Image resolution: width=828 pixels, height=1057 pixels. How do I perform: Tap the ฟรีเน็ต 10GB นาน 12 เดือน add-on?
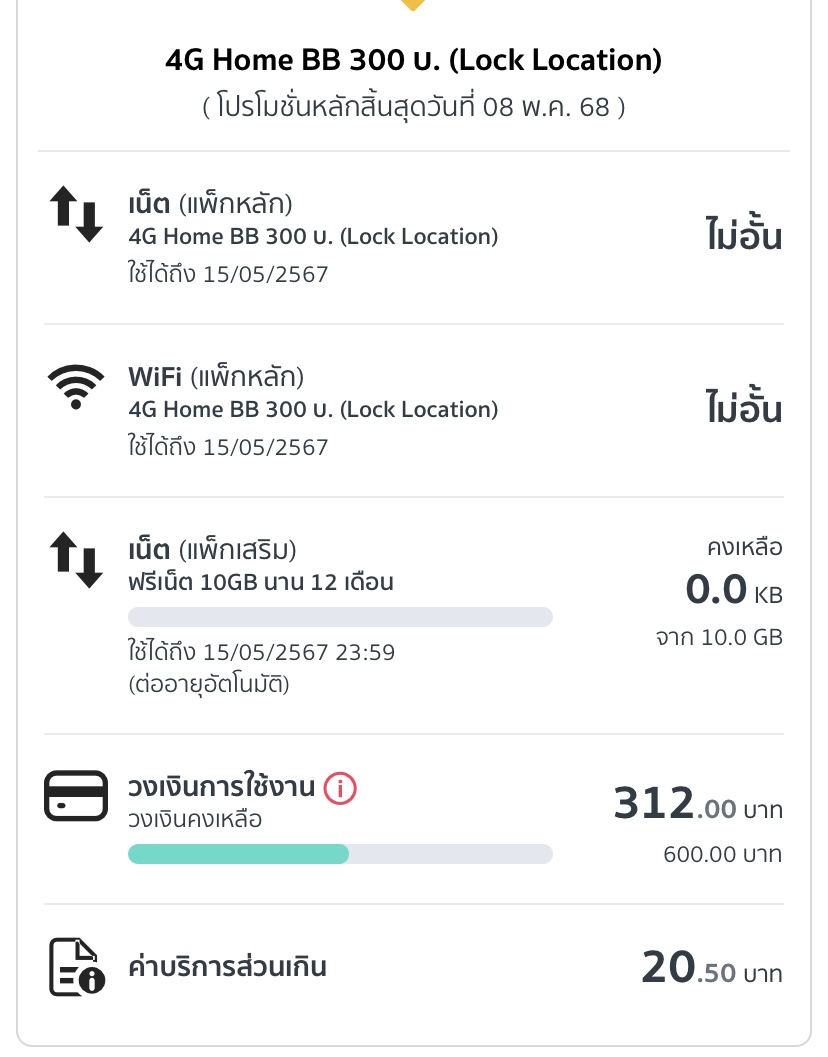pyautogui.click(x=261, y=582)
